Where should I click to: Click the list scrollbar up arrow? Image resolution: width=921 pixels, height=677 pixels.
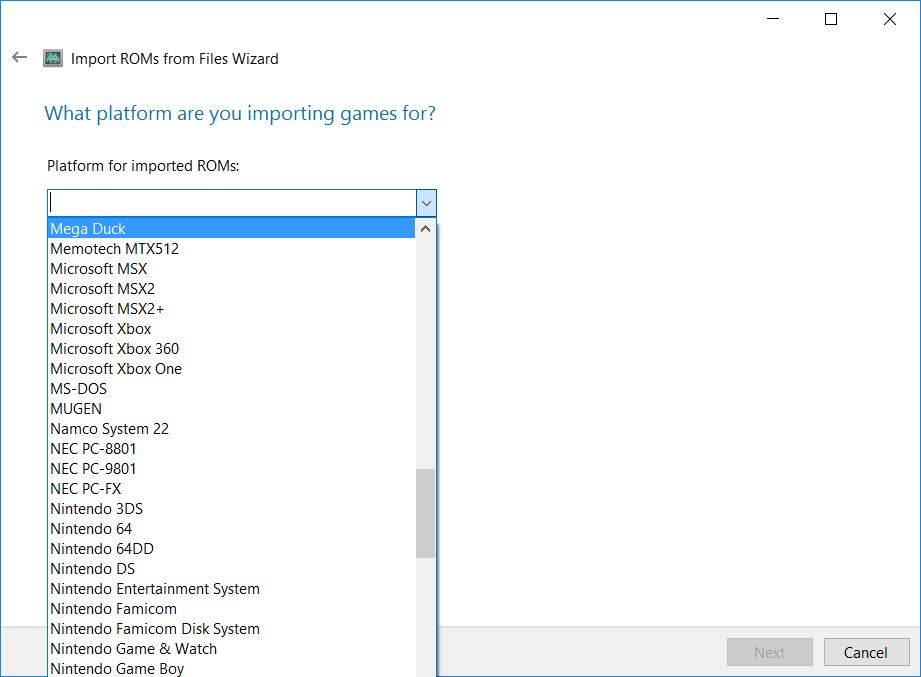tap(426, 229)
